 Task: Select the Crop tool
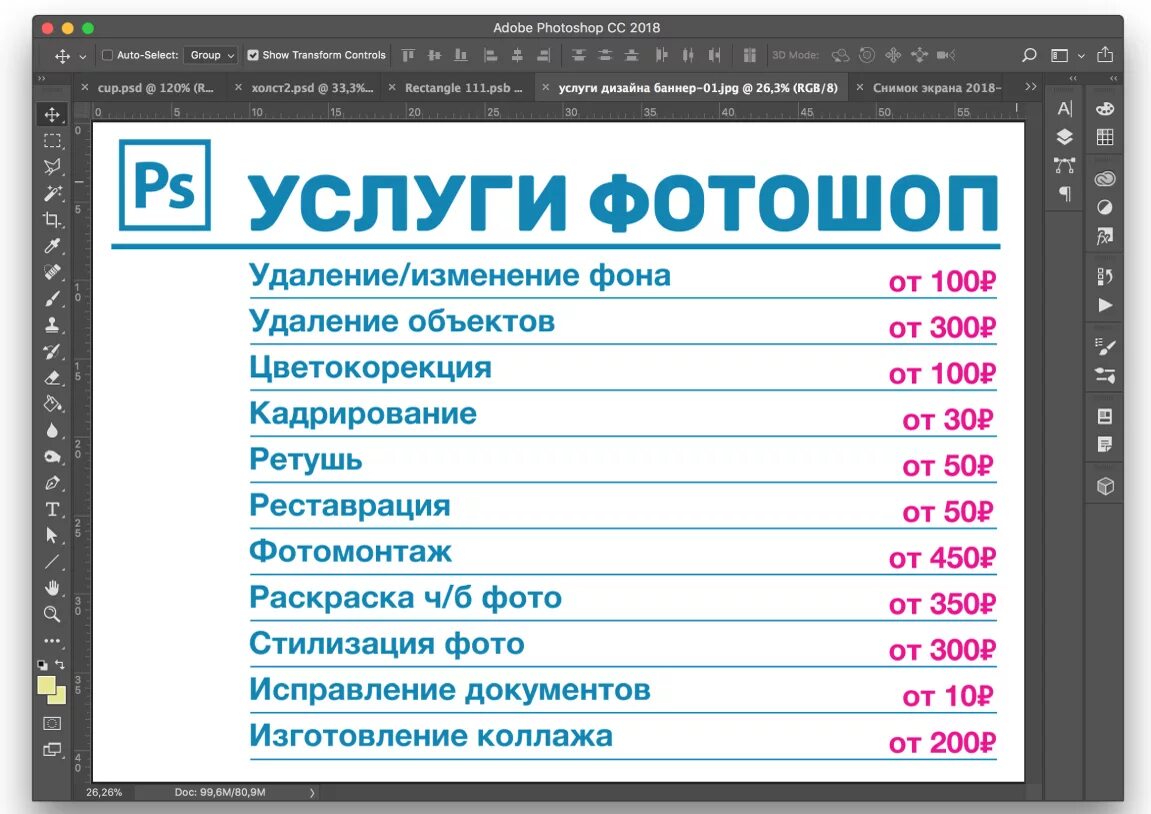(52, 219)
